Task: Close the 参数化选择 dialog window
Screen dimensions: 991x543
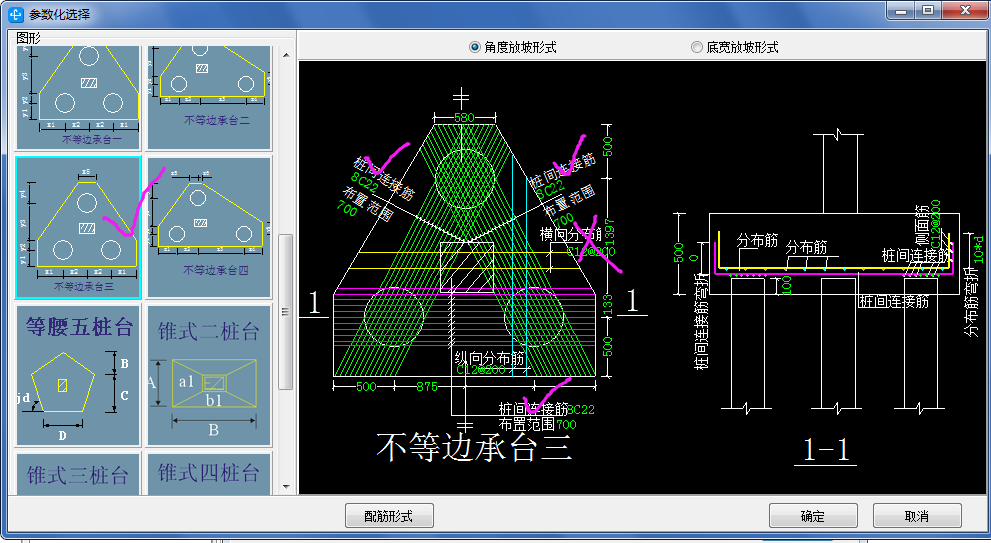Action: (964, 10)
